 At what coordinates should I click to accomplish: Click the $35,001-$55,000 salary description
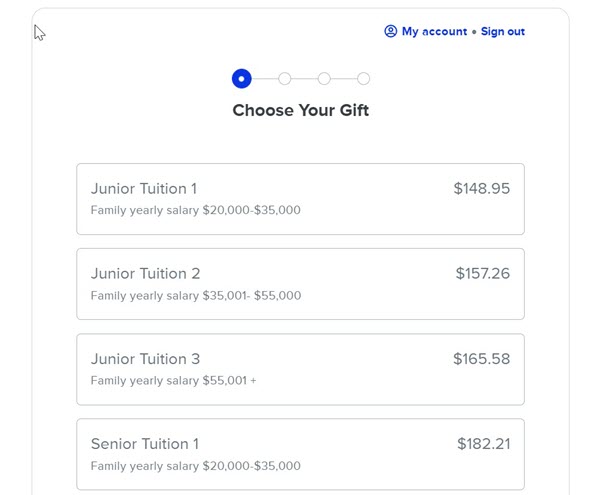coord(195,296)
